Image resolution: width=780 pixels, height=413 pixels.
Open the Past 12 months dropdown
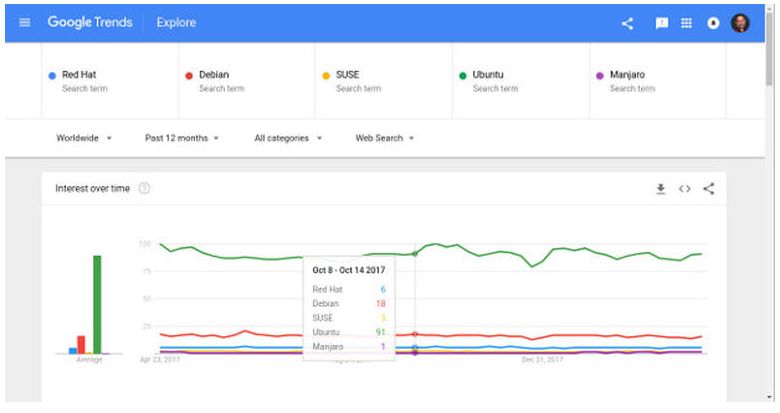(x=182, y=138)
